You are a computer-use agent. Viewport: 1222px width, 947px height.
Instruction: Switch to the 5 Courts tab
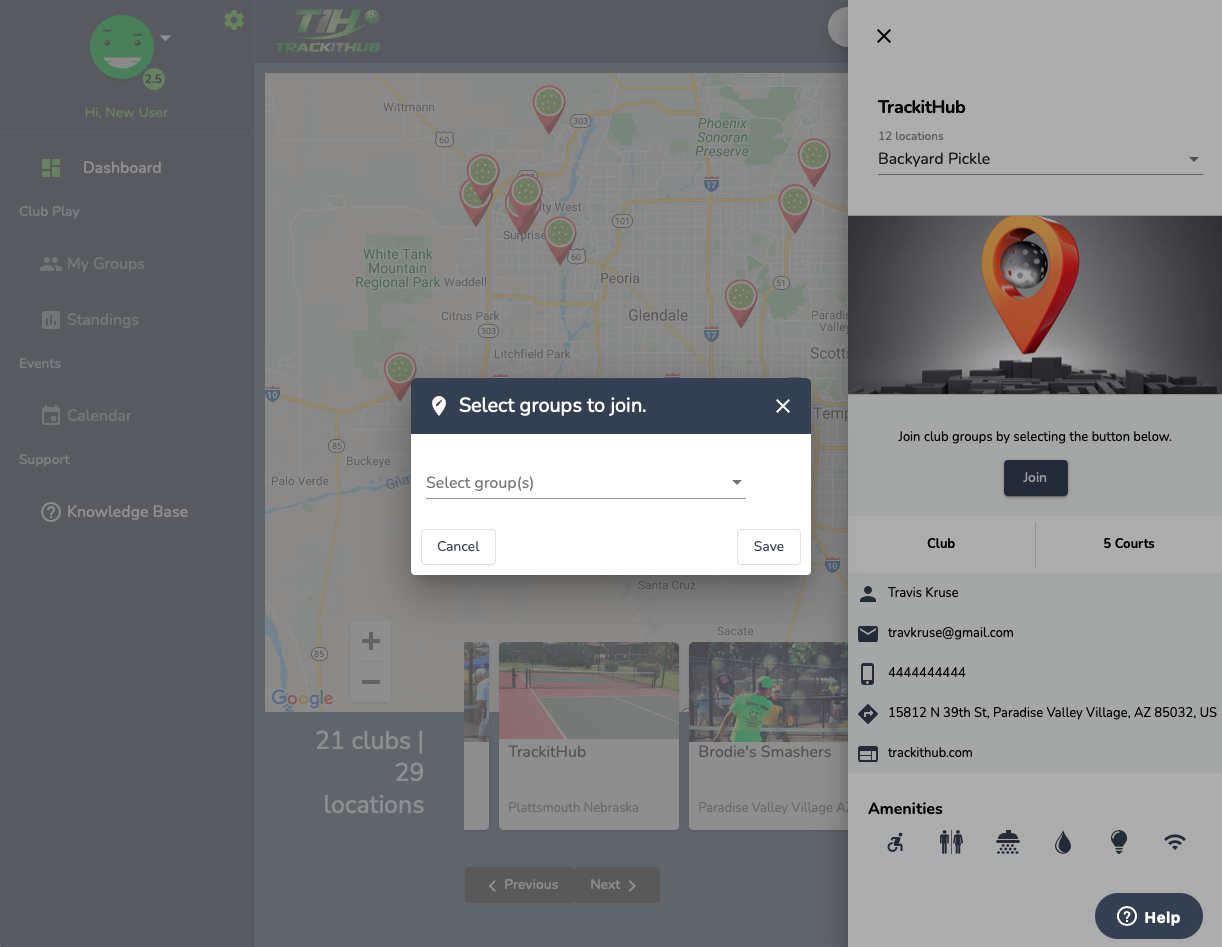pyautogui.click(x=1128, y=543)
